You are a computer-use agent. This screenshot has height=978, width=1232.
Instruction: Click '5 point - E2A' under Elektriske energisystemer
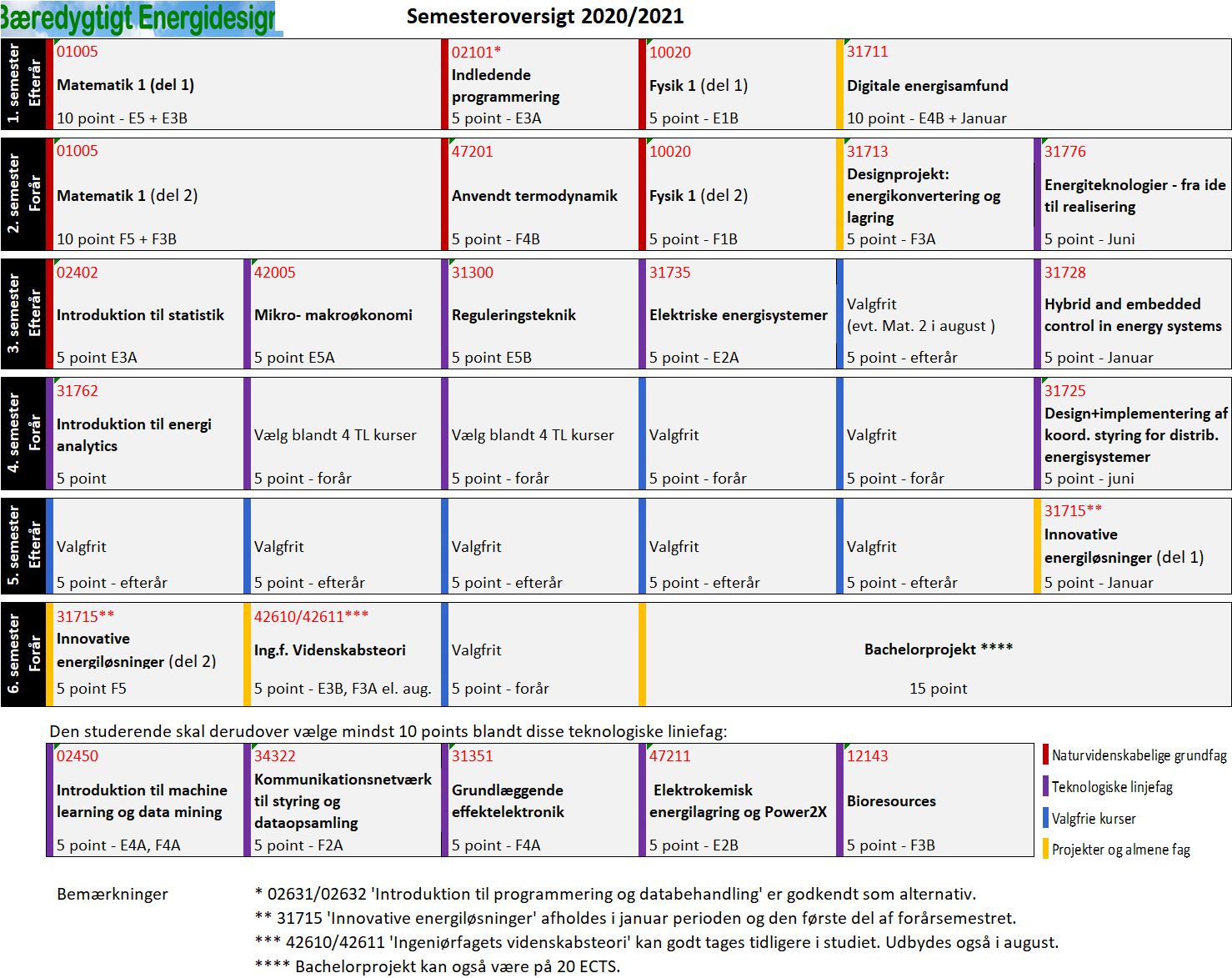pos(694,358)
